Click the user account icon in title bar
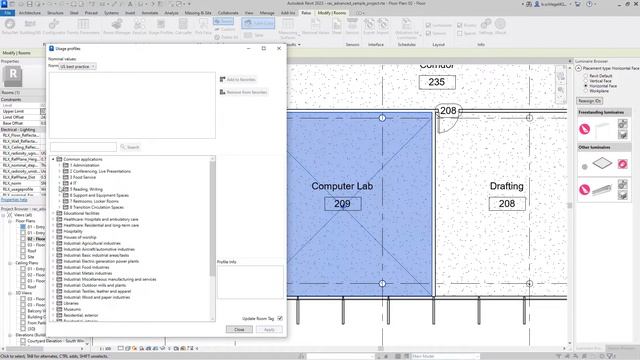The width and height of the screenshot is (640, 360). pyautogui.click(x=537, y=4)
